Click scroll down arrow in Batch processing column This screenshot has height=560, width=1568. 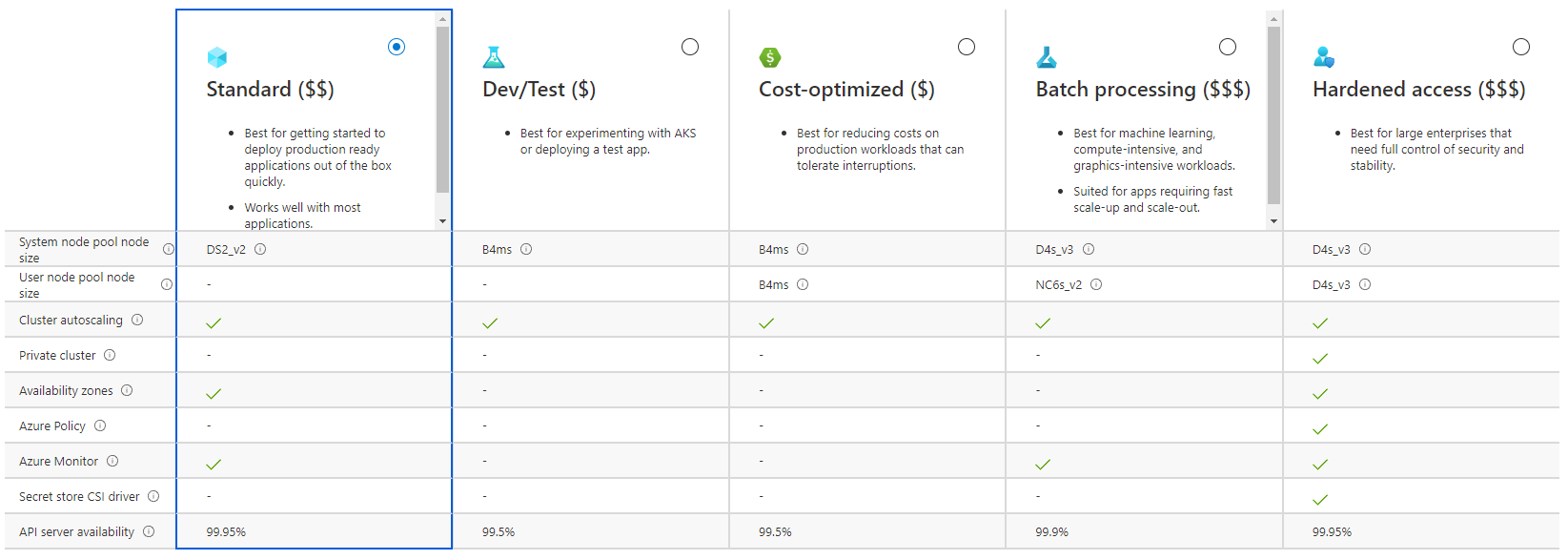(1274, 221)
